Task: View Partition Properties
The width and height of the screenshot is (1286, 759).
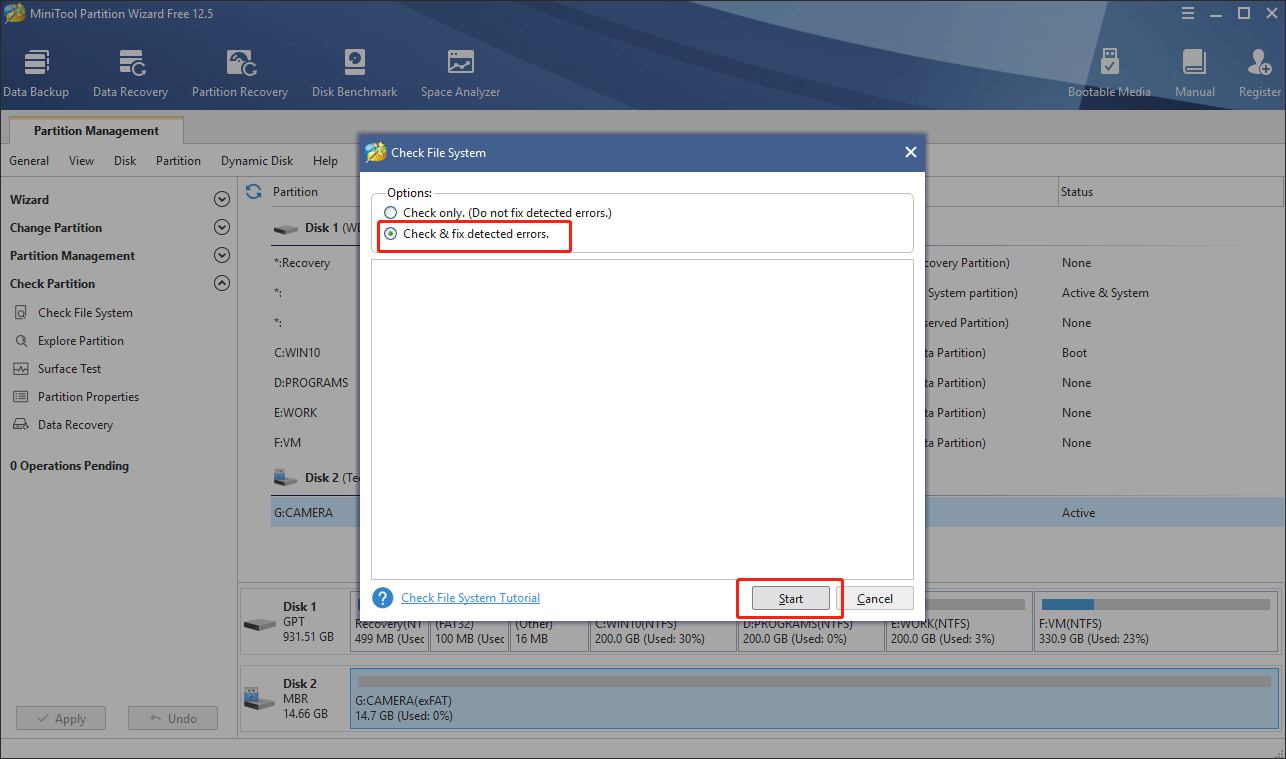Action: tap(87, 396)
